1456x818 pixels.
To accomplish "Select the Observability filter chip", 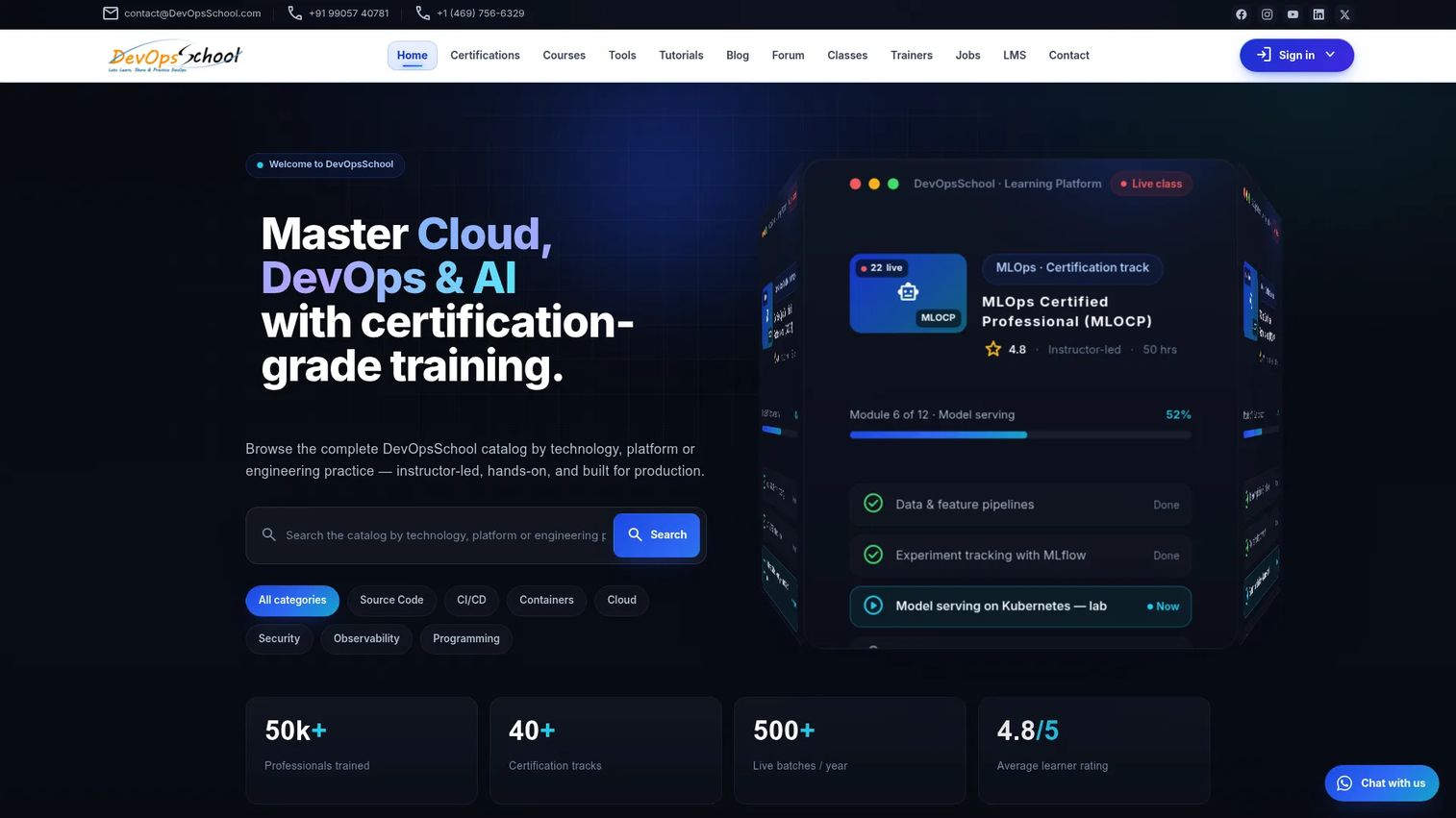I will coord(366,638).
